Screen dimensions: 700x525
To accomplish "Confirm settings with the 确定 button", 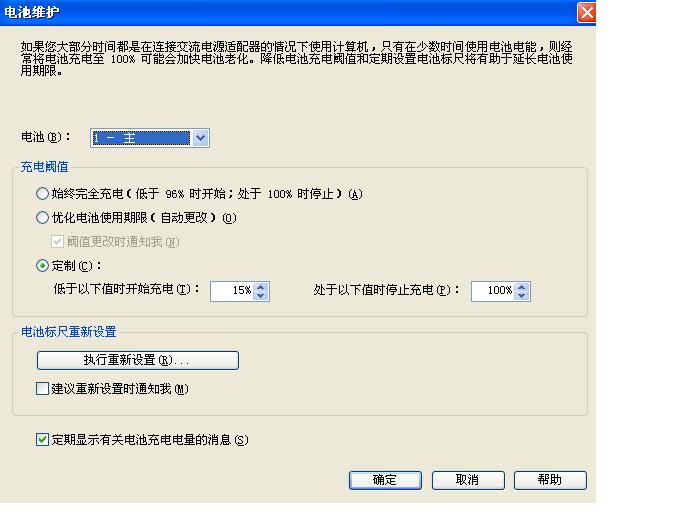I will point(385,480).
